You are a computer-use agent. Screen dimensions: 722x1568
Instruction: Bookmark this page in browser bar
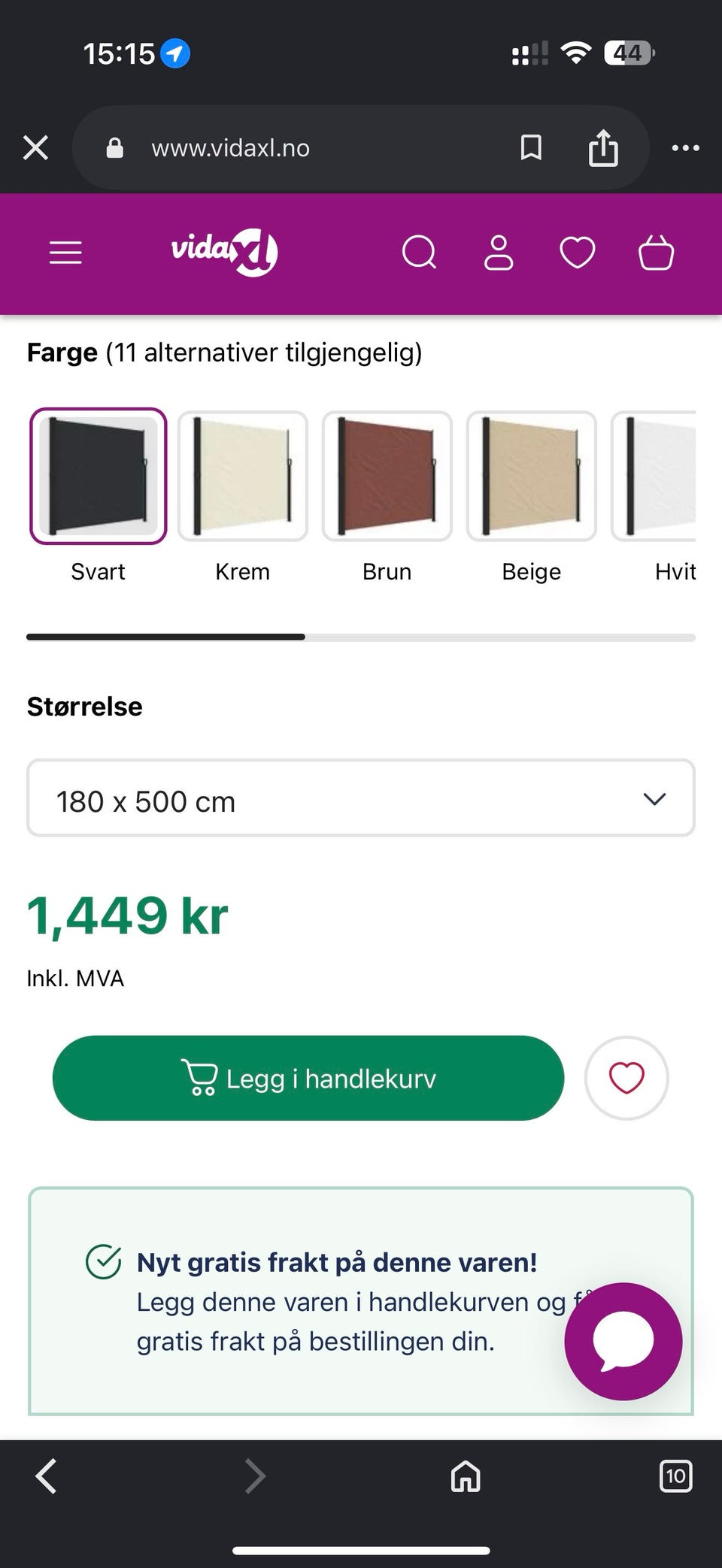click(x=531, y=147)
